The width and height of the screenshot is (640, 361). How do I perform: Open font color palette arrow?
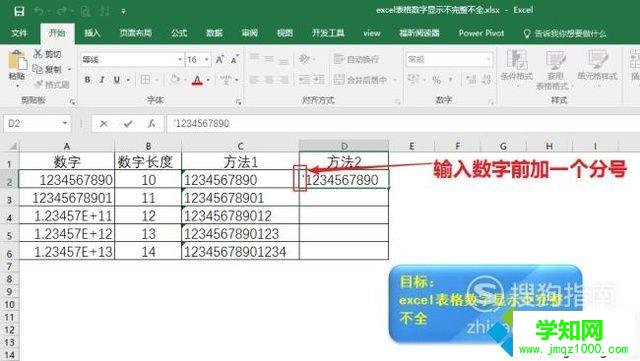tap(208, 80)
